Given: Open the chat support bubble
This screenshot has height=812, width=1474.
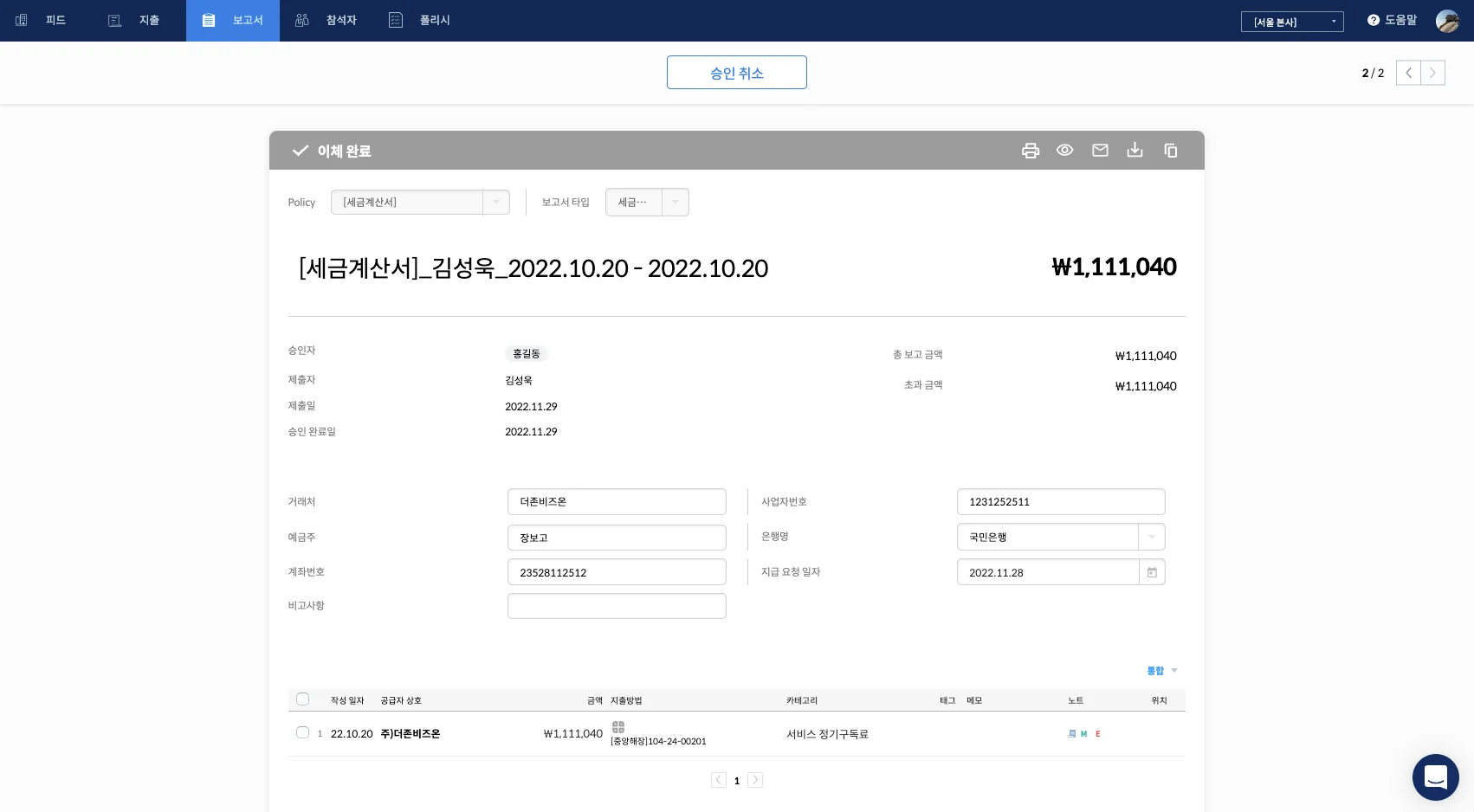Looking at the screenshot, I should click(1436, 777).
